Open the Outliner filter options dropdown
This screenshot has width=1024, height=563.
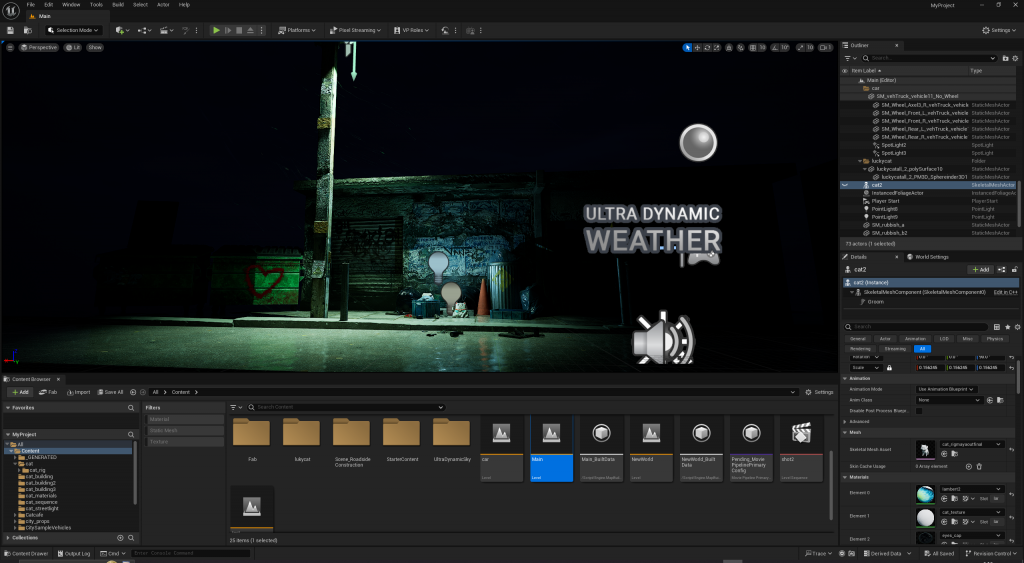pyautogui.click(x=849, y=58)
